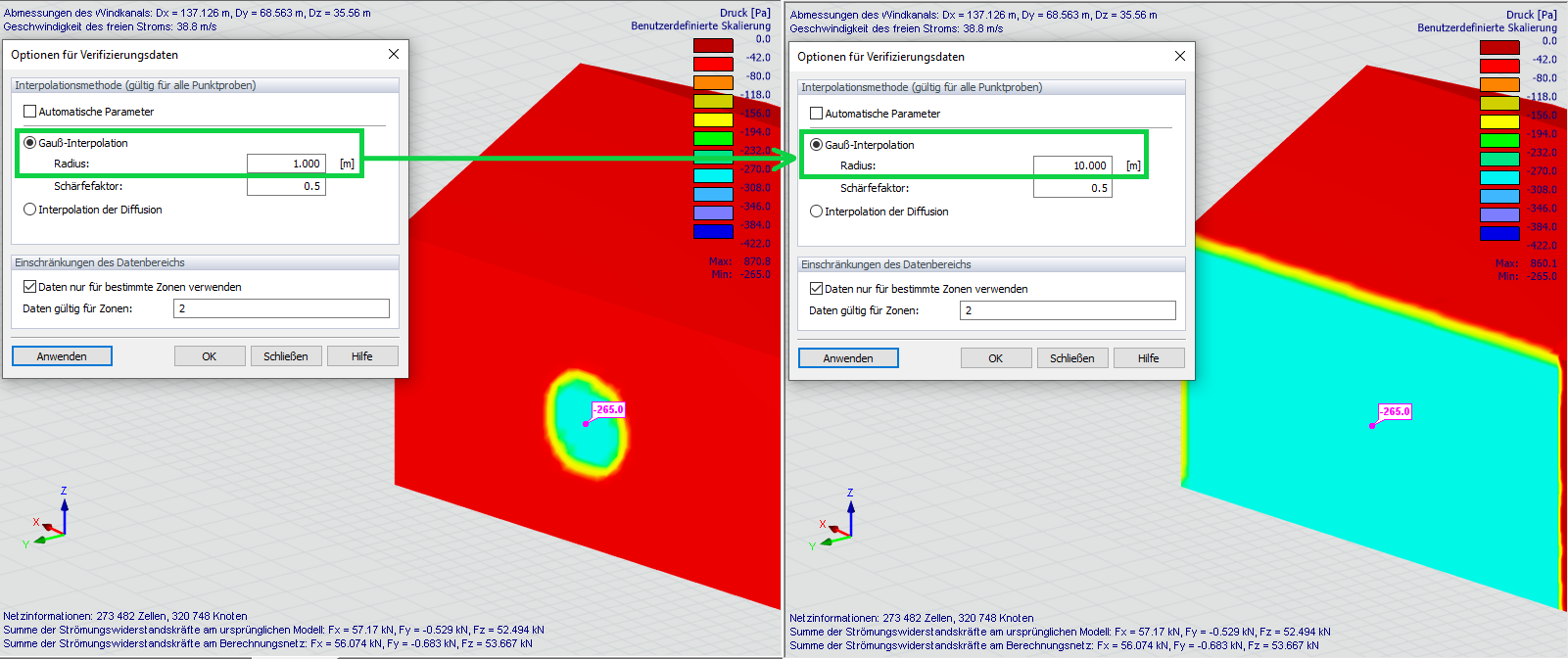Choose Interpolation der Diffusion in left dialog
The height and width of the screenshot is (659, 1568).
(29, 210)
